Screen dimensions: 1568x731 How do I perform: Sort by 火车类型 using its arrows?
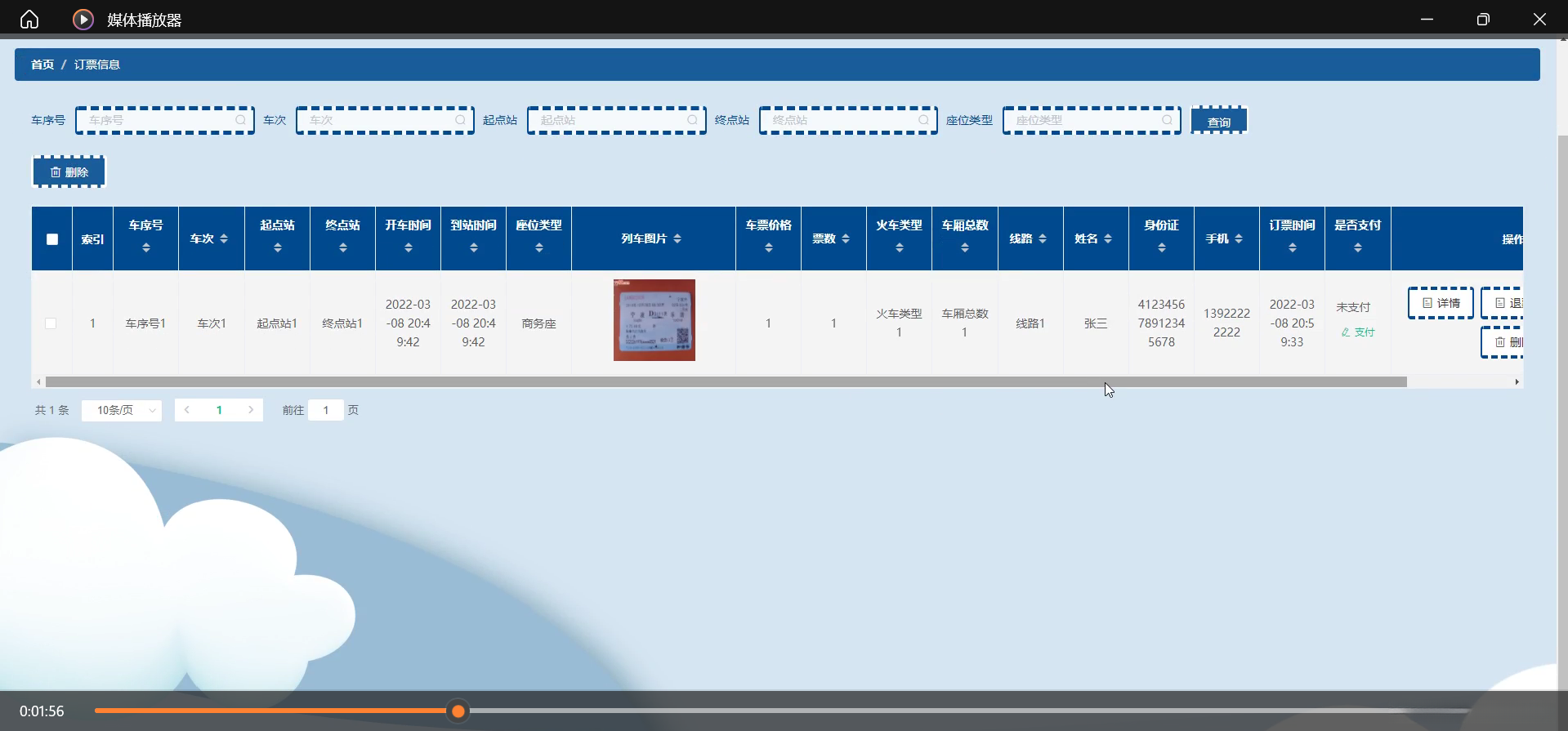click(900, 247)
